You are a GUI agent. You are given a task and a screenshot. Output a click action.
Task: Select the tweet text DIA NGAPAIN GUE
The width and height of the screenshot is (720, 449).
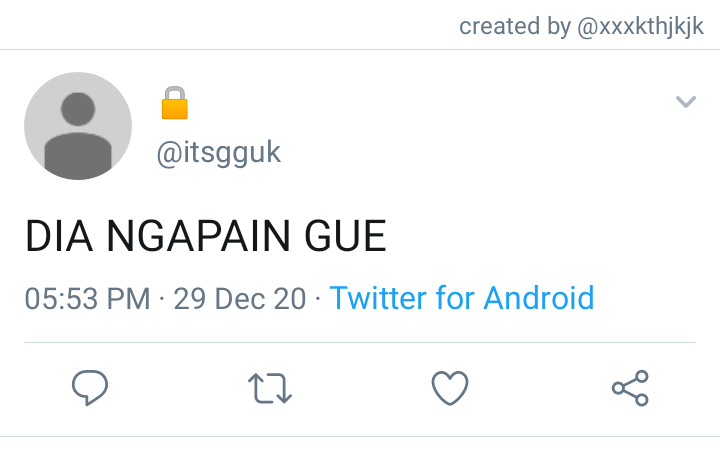point(205,236)
